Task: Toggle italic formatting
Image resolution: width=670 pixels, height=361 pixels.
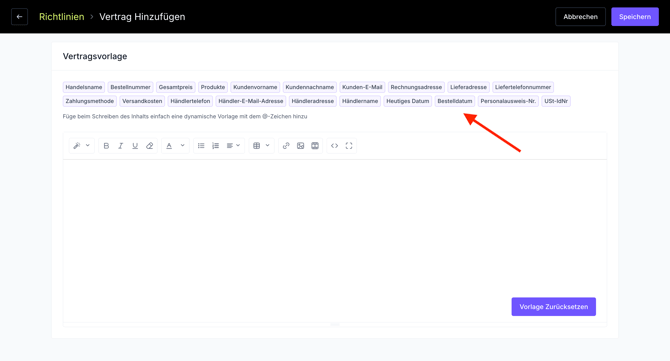Action: coord(120,146)
